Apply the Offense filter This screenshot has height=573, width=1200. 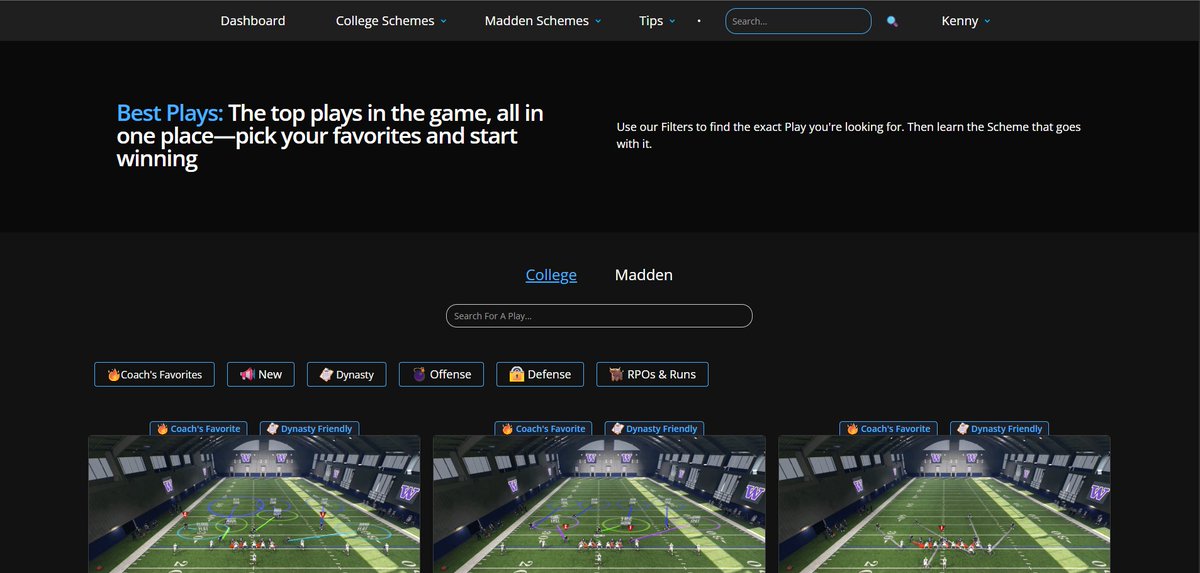pos(441,374)
